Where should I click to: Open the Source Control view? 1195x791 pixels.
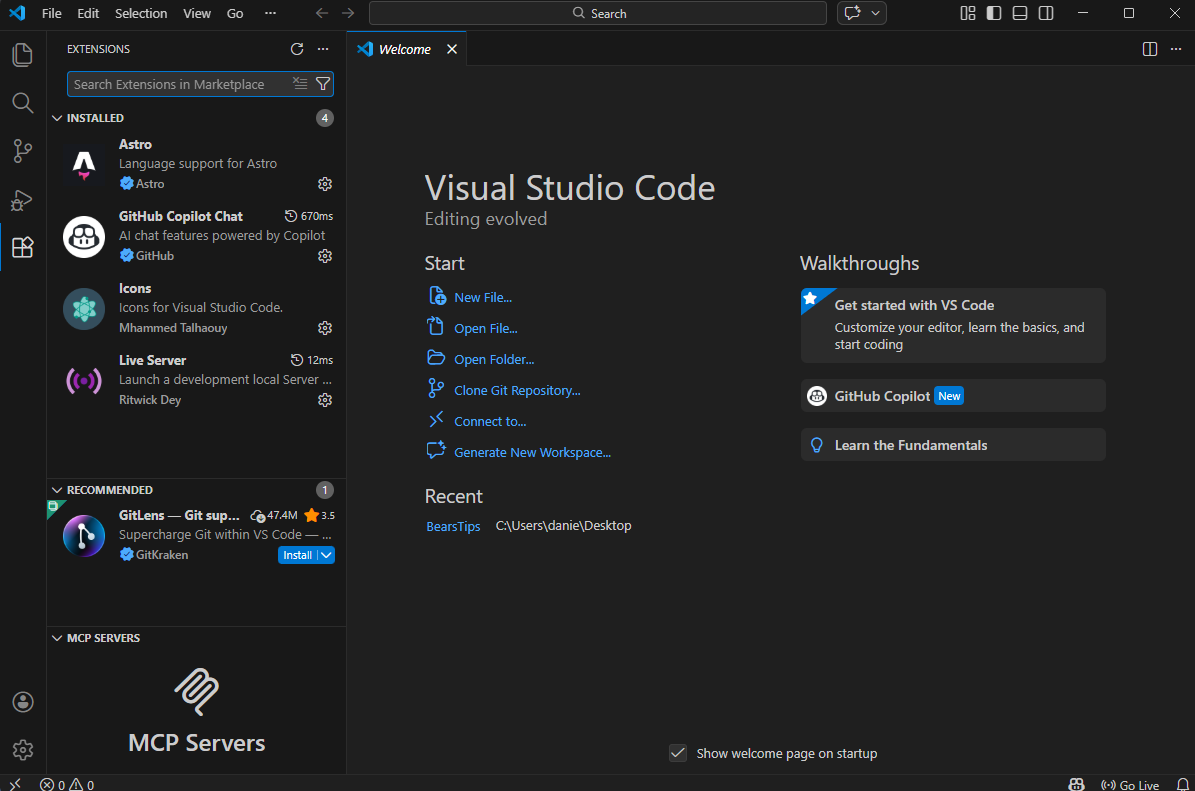click(22, 150)
